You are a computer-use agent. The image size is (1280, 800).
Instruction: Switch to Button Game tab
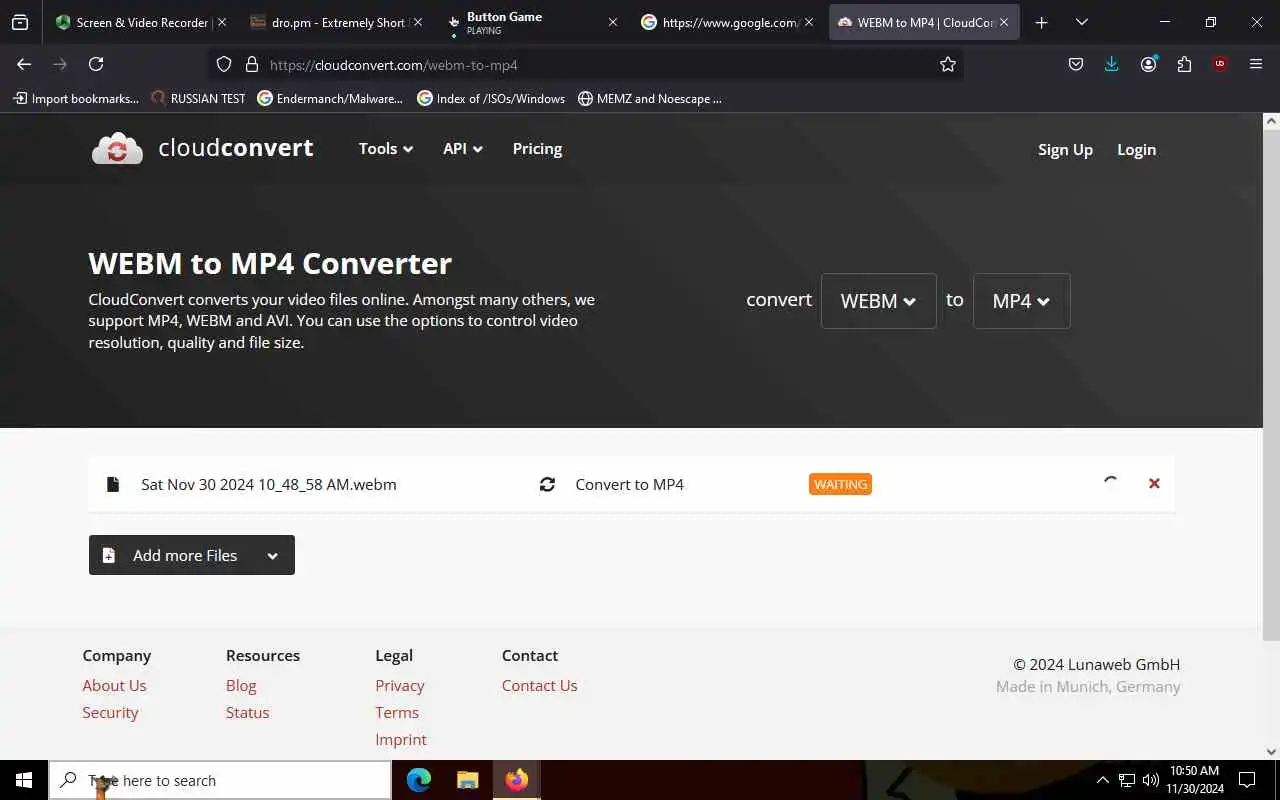520,22
